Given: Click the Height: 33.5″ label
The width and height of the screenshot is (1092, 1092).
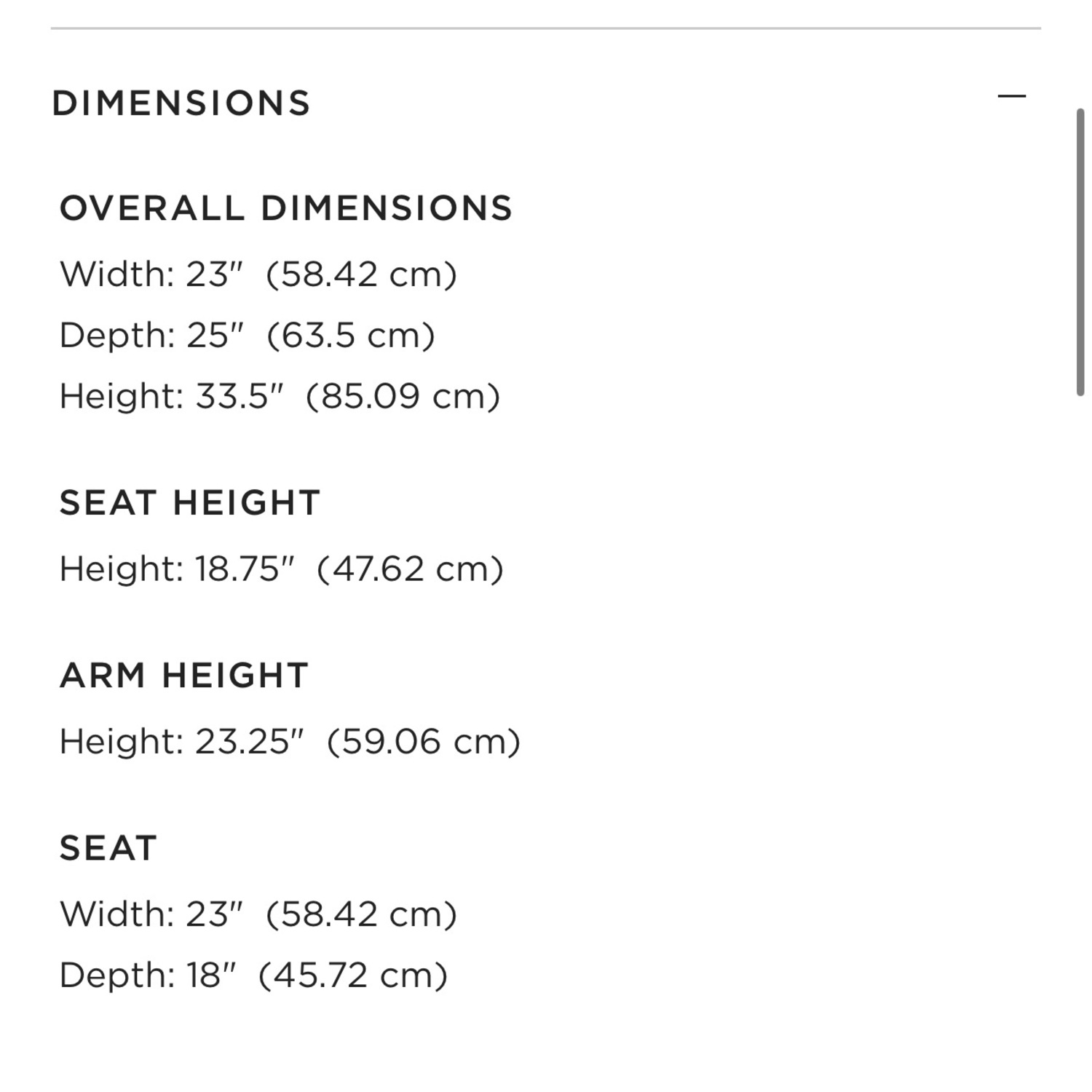Looking at the screenshot, I should pyautogui.click(x=171, y=397).
